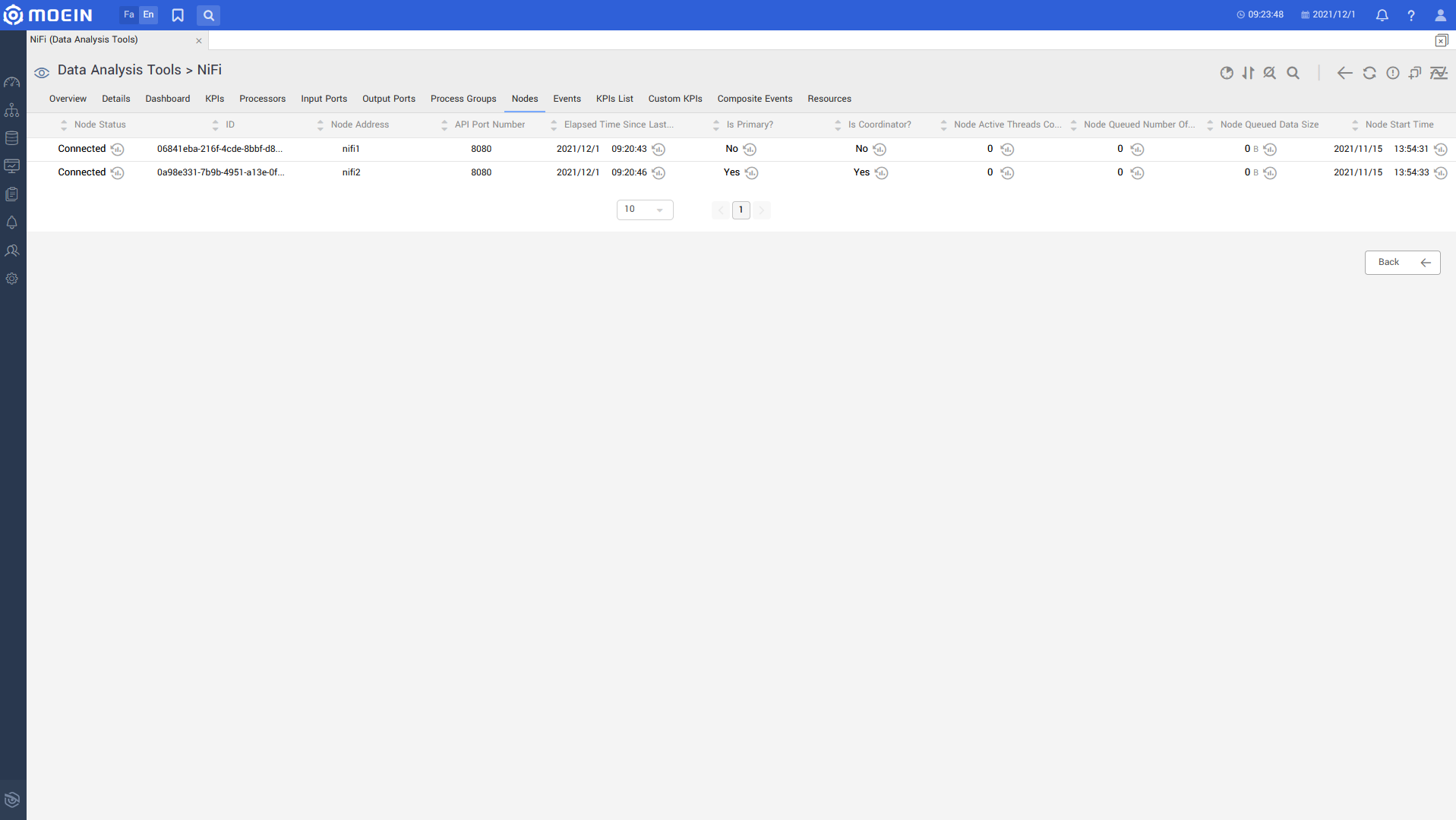
Task: Click the Back button
Action: pyautogui.click(x=1402, y=263)
